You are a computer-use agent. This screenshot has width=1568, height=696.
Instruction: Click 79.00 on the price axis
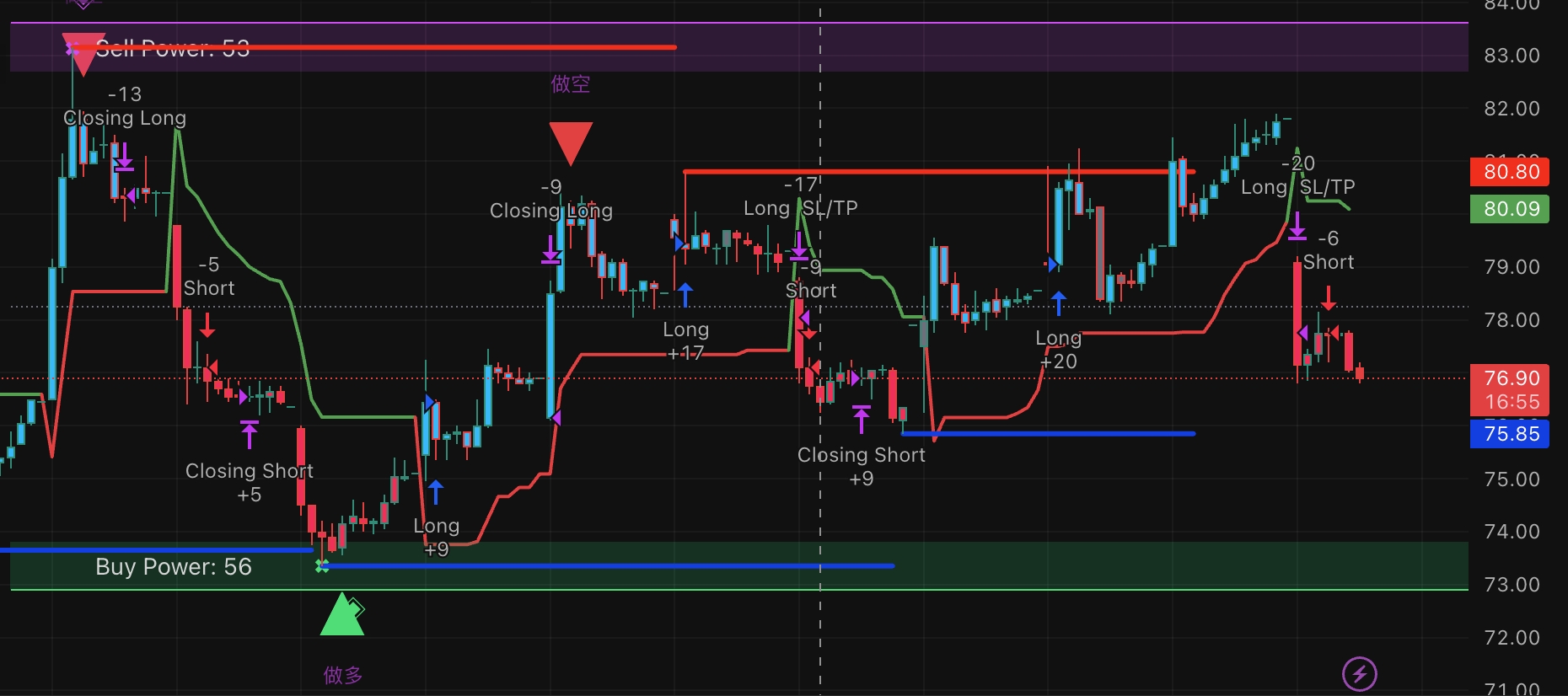pos(1512,267)
